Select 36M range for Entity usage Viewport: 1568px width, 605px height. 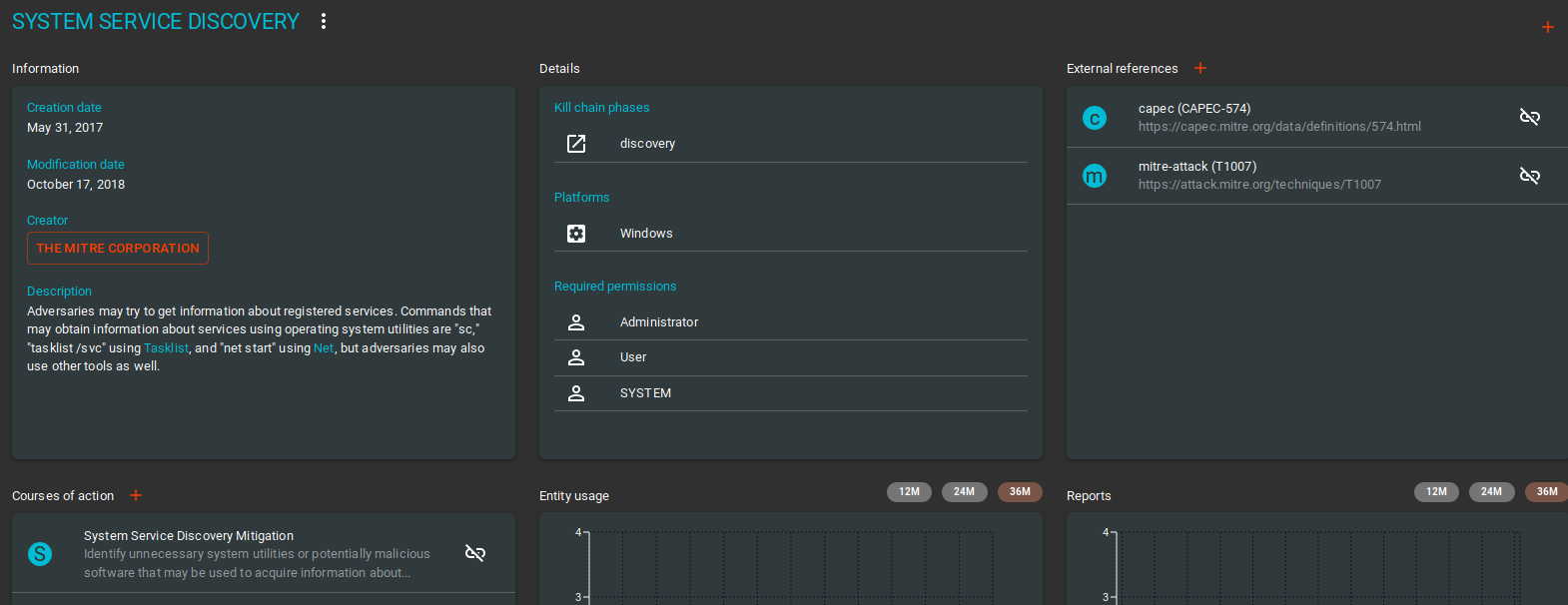coord(1020,491)
